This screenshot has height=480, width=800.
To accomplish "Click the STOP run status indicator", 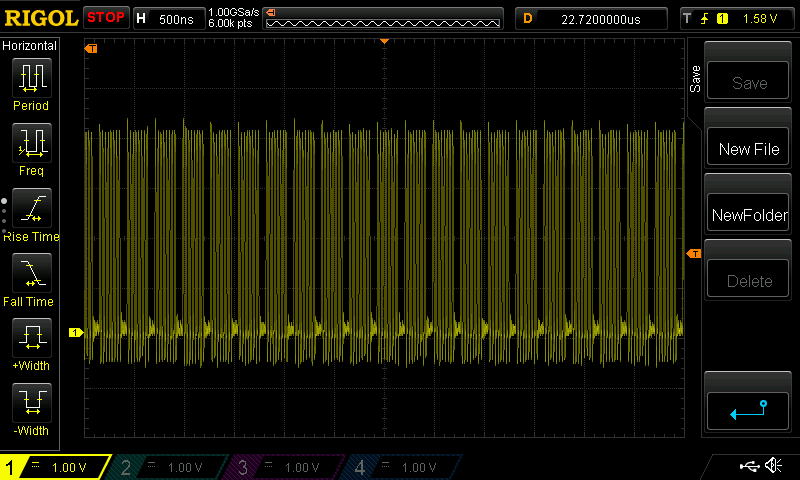I will pyautogui.click(x=105, y=18).
